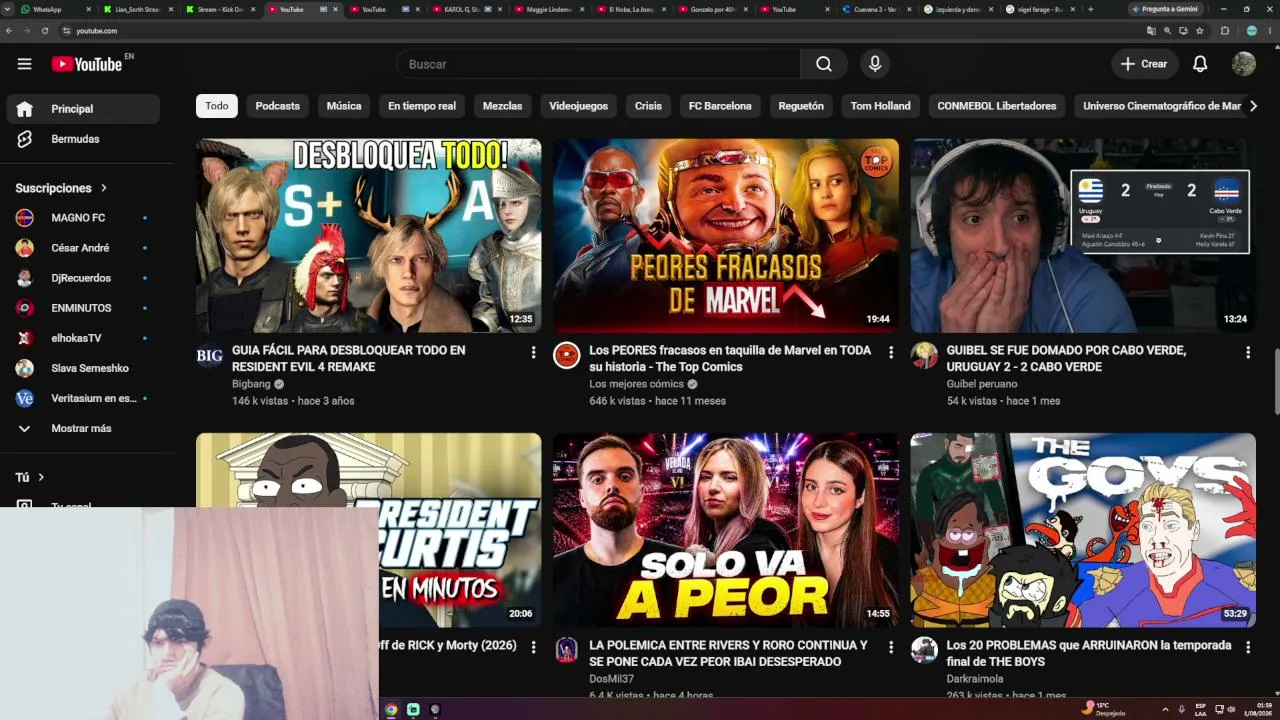The width and height of the screenshot is (1280, 720).
Task: Open options for Resident Evil 4 Remake video
Action: (533, 352)
